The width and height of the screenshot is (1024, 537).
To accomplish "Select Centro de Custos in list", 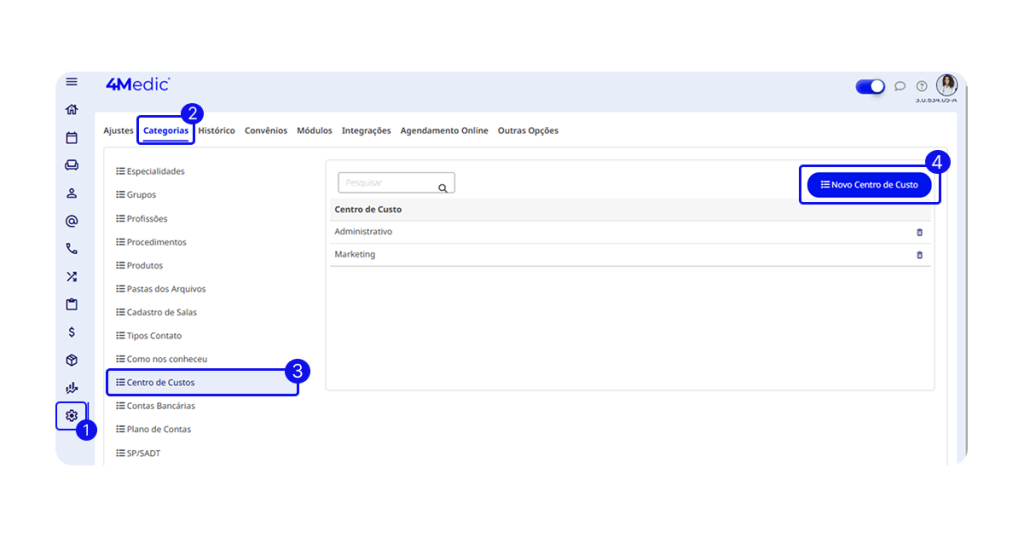I will click(x=161, y=382).
